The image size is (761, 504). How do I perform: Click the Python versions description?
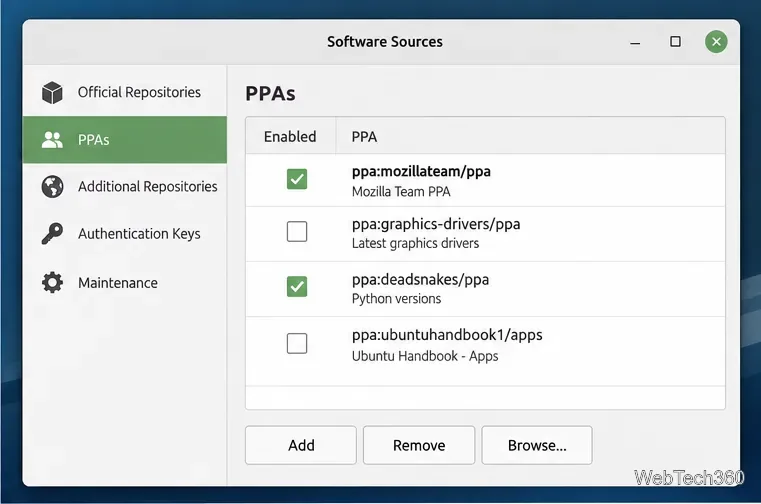click(397, 299)
